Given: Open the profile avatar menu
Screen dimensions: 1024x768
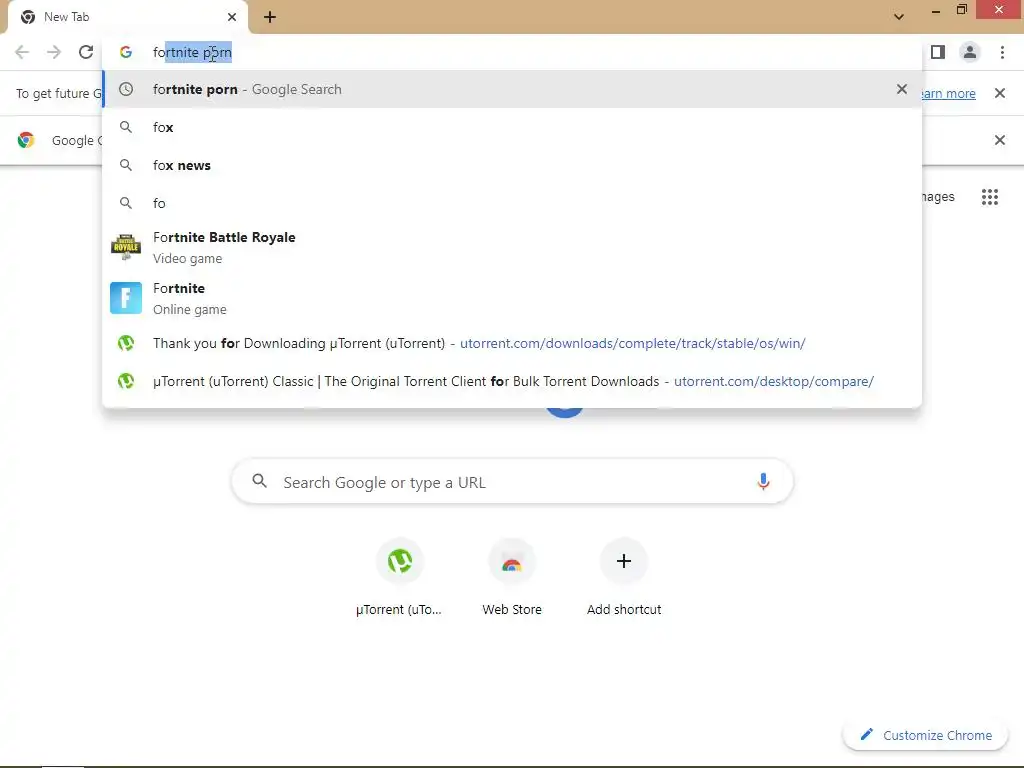Looking at the screenshot, I should tap(970, 52).
